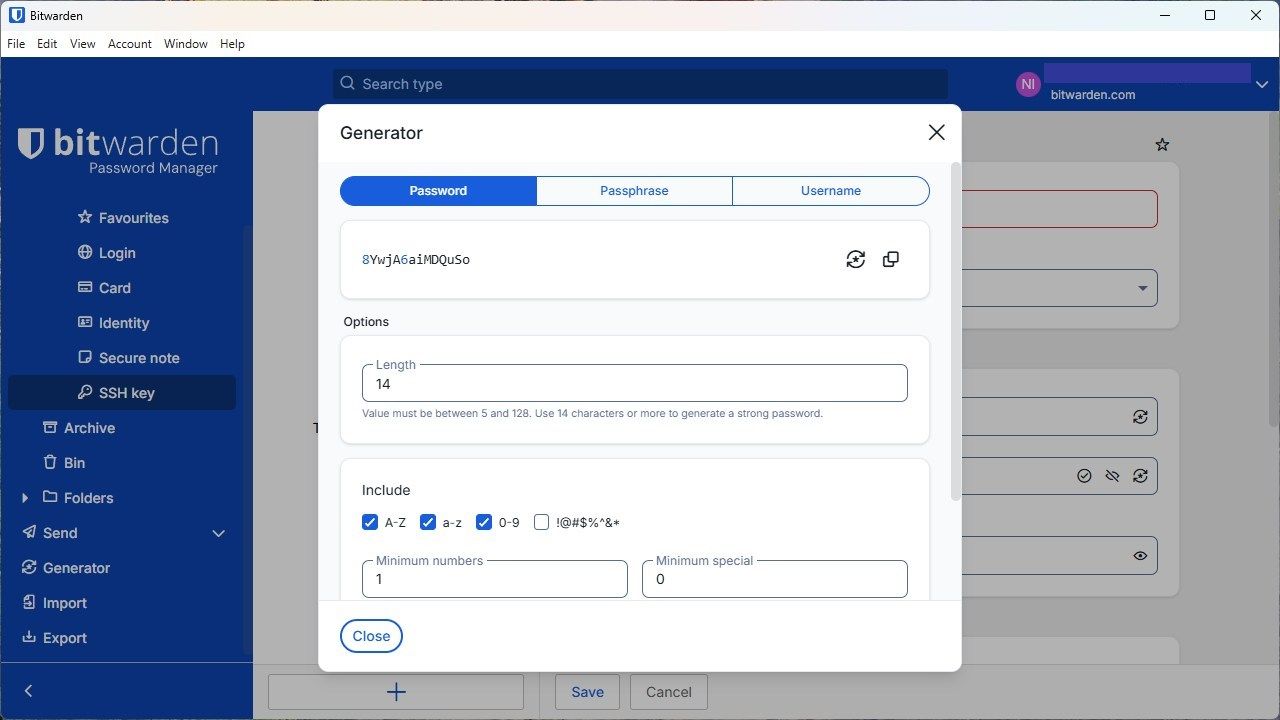1280x720 pixels.
Task: Click the check password icon in background form
Action: (x=1084, y=476)
